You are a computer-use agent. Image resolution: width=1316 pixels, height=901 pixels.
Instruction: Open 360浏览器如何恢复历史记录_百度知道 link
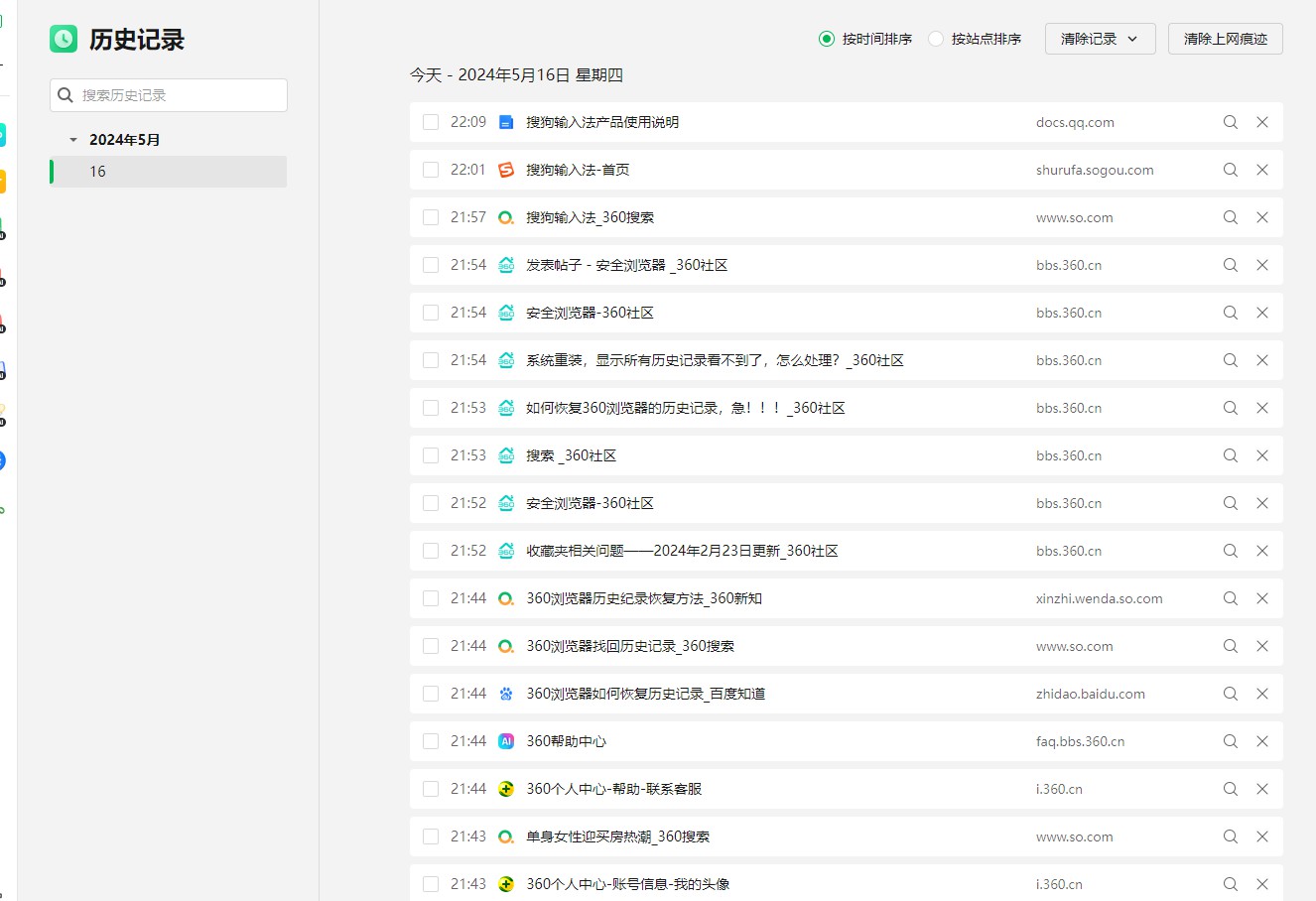[646, 694]
